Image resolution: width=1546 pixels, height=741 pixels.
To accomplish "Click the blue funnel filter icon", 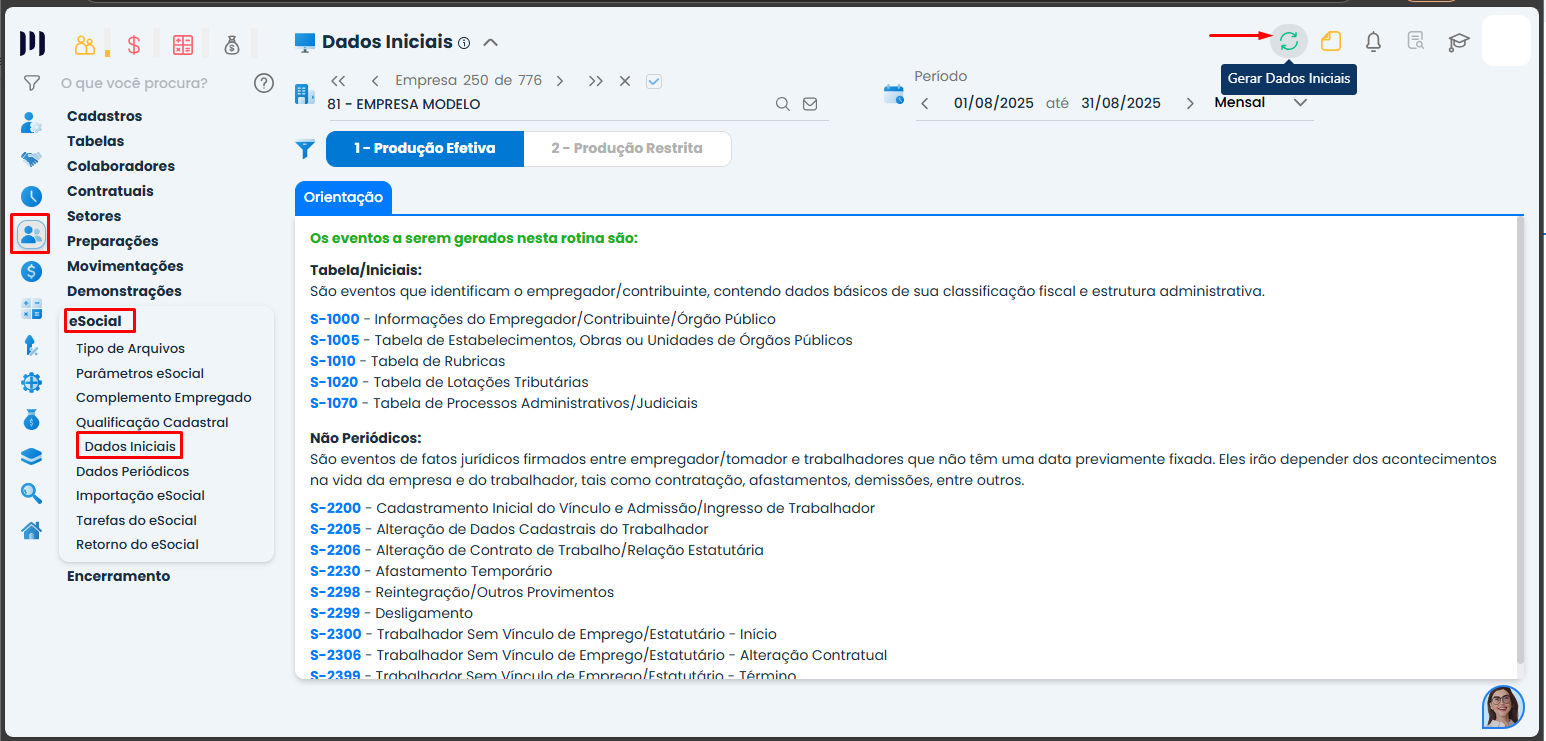I will tap(305, 149).
